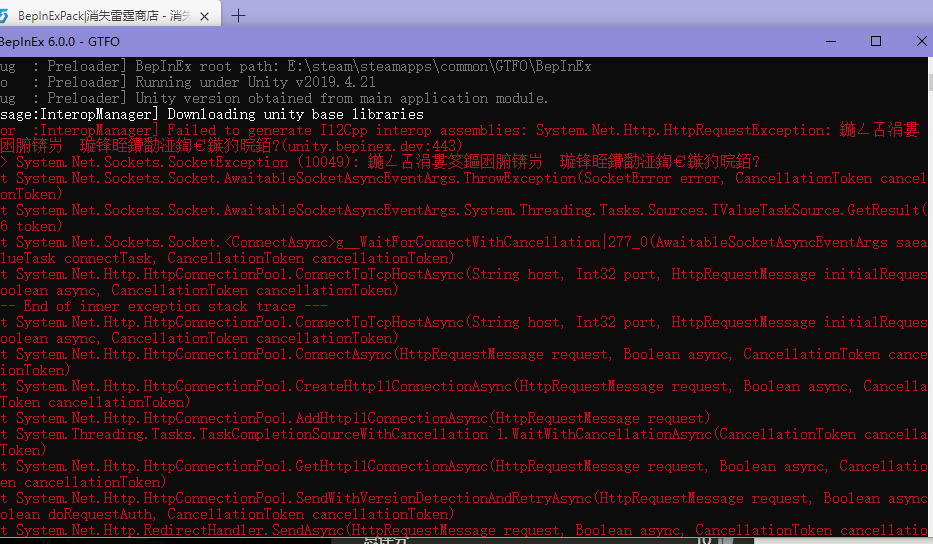Click the 'Failed to generate Il2Cpp interop assemblies' line

point(460,130)
